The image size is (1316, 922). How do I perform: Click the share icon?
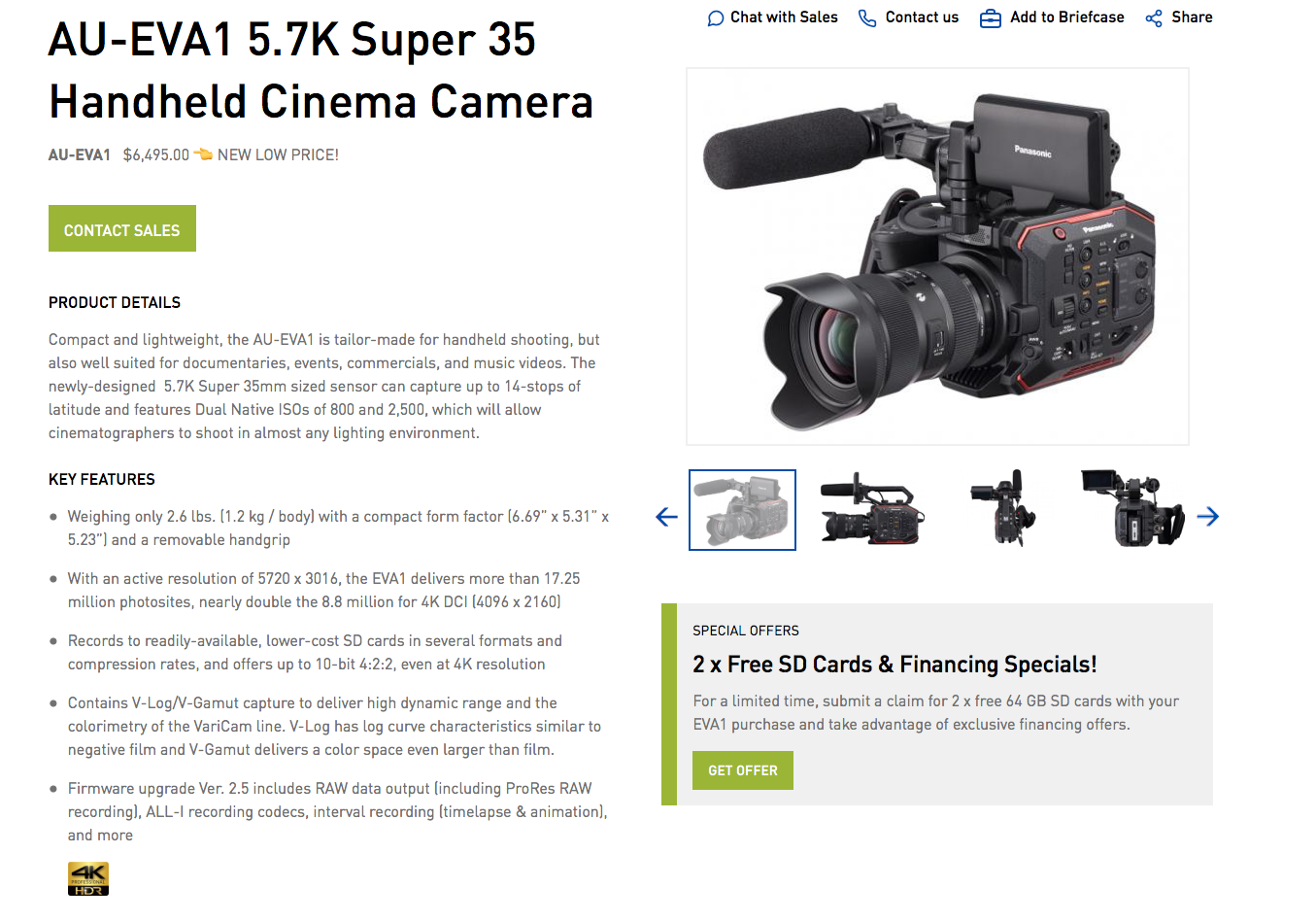point(1154,18)
